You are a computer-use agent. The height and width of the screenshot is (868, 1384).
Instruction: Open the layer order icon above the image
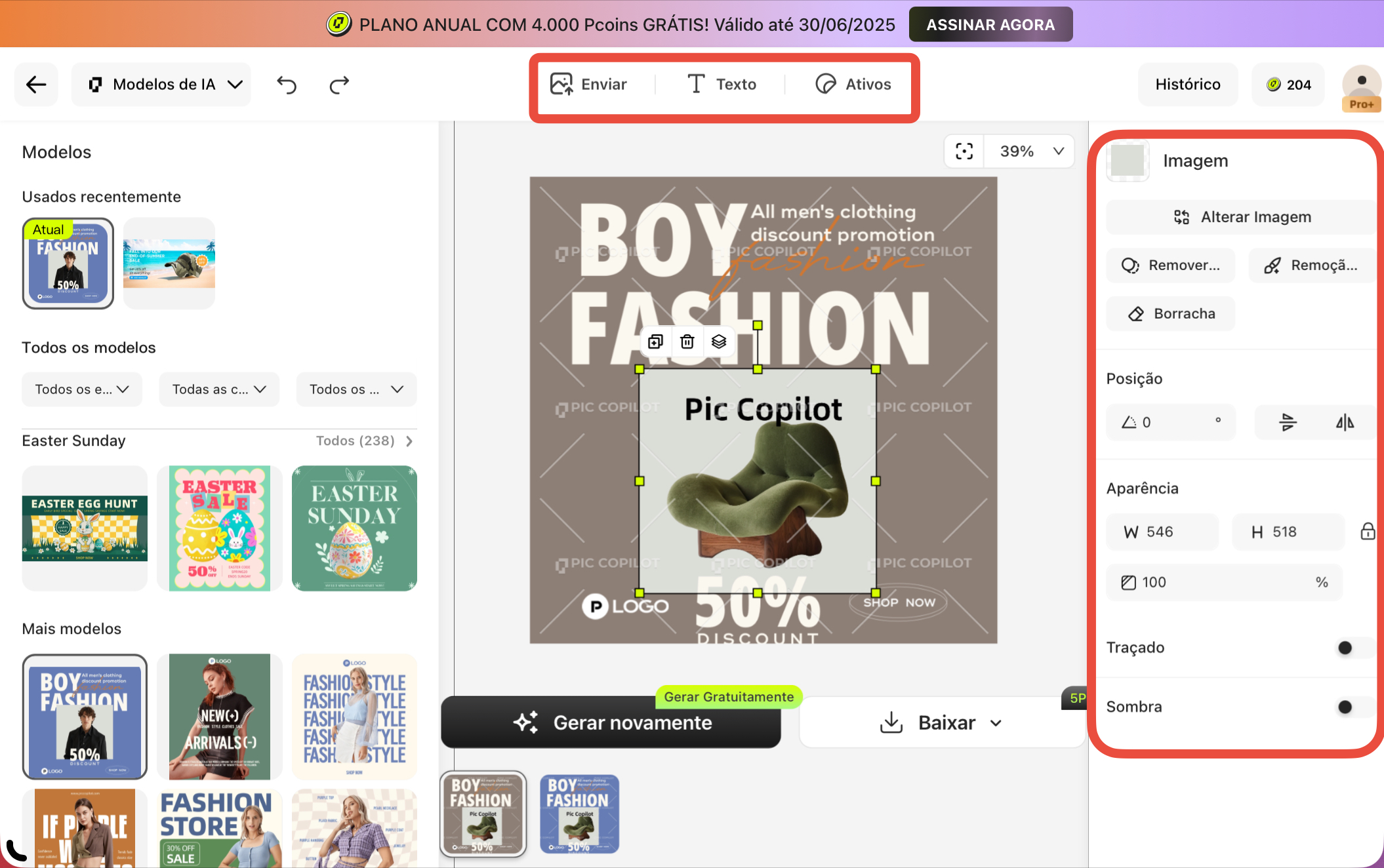(x=719, y=342)
